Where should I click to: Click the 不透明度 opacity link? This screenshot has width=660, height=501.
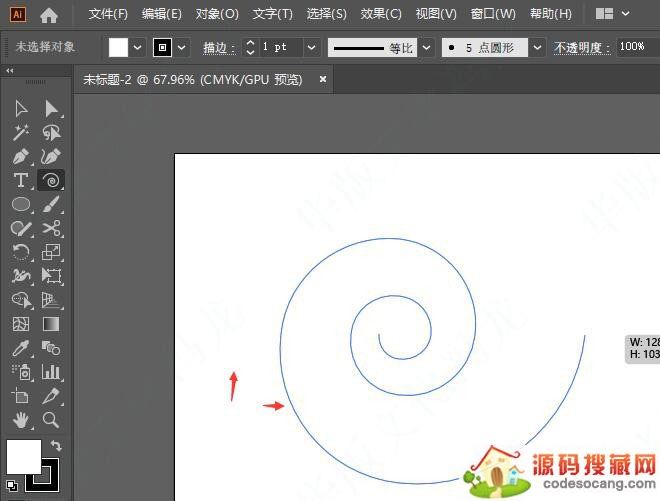pos(580,47)
